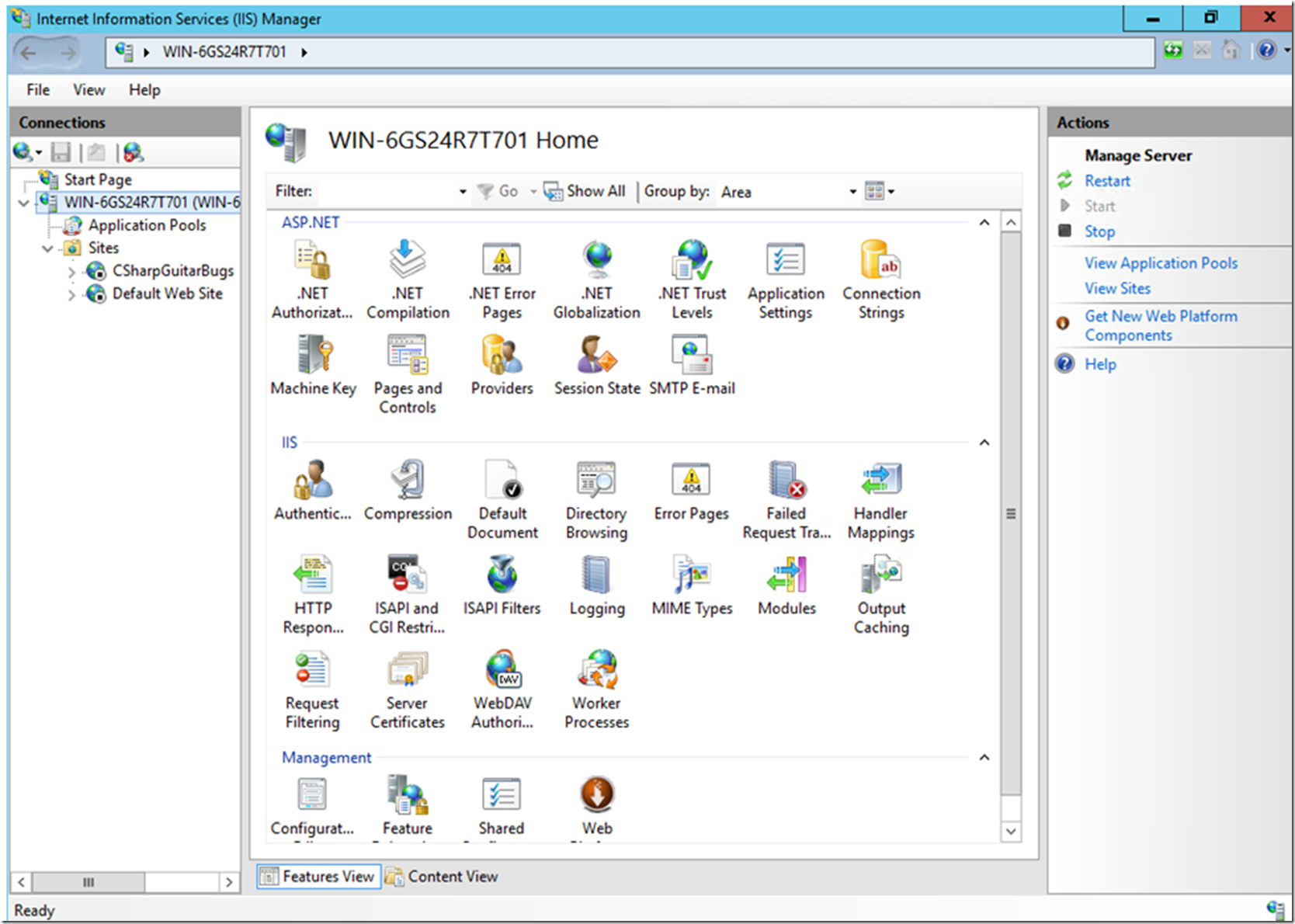Collapse the ASP.NET group
Image resolution: width=1295 pixels, height=924 pixels.
click(x=984, y=222)
